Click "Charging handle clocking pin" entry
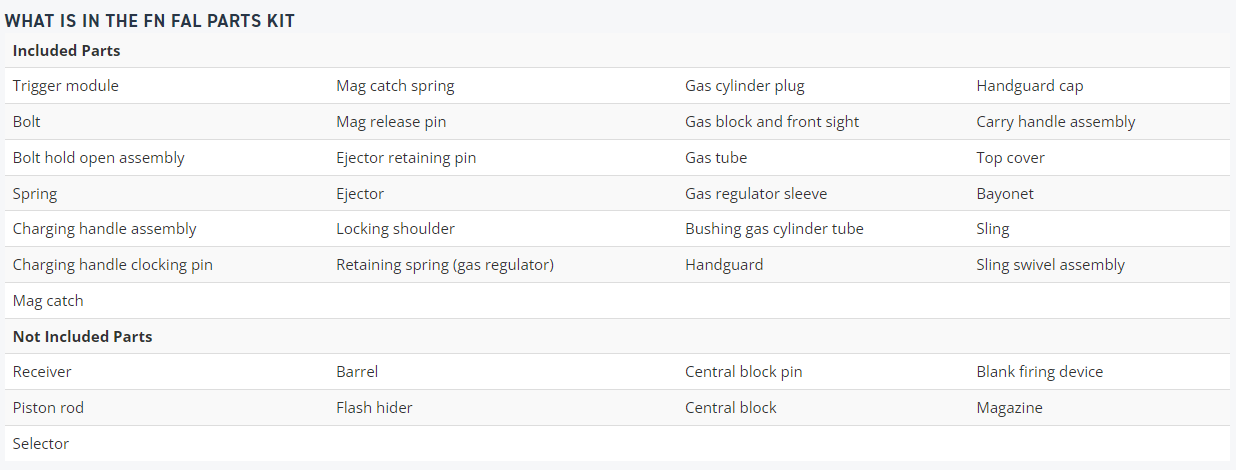The height and width of the screenshot is (470, 1236). 113,265
